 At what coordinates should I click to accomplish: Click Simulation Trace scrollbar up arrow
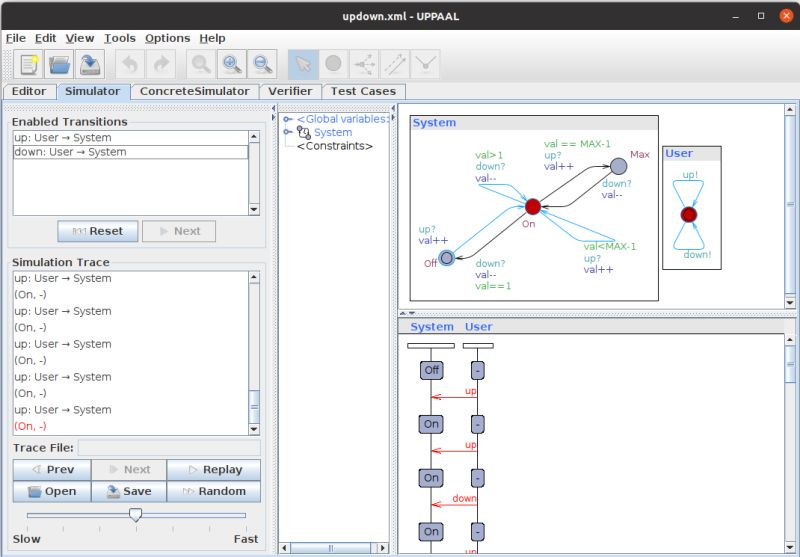(254, 277)
